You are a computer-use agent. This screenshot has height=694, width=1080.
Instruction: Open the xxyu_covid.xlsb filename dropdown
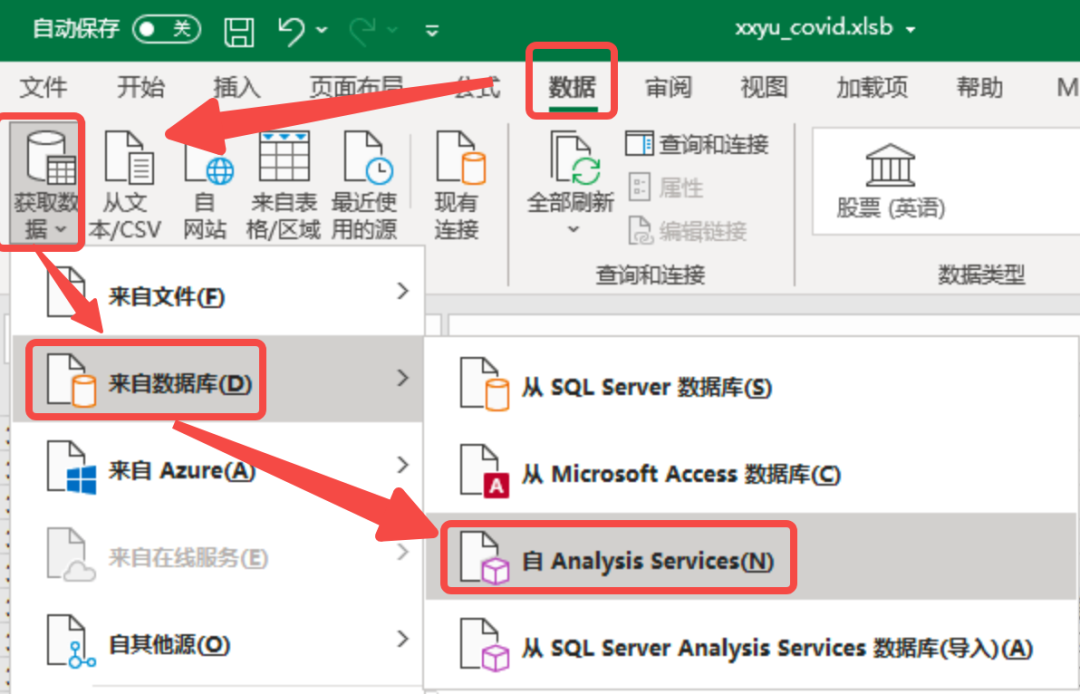(911, 30)
